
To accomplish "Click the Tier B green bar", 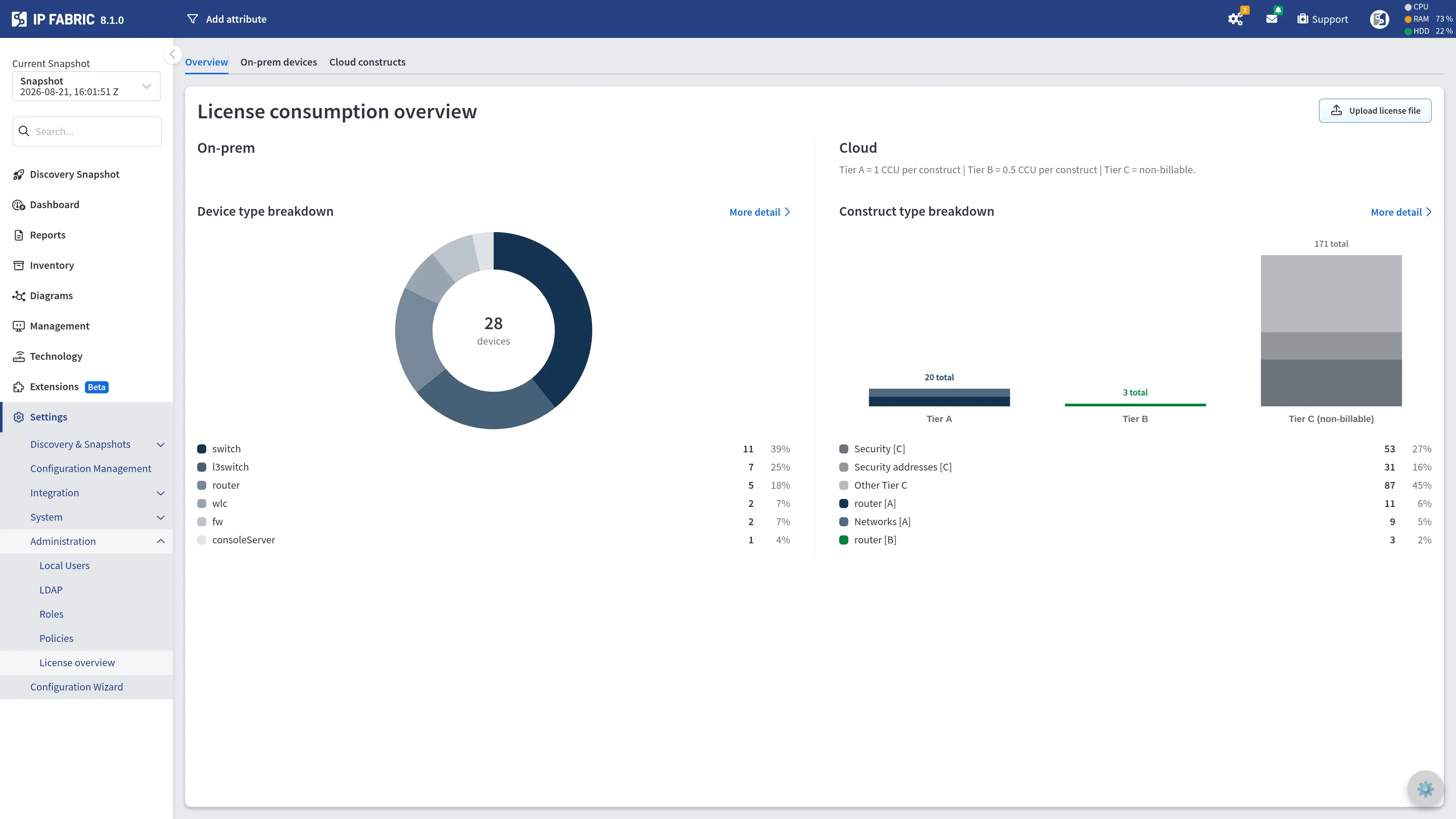I will [x=1135, y=405].
